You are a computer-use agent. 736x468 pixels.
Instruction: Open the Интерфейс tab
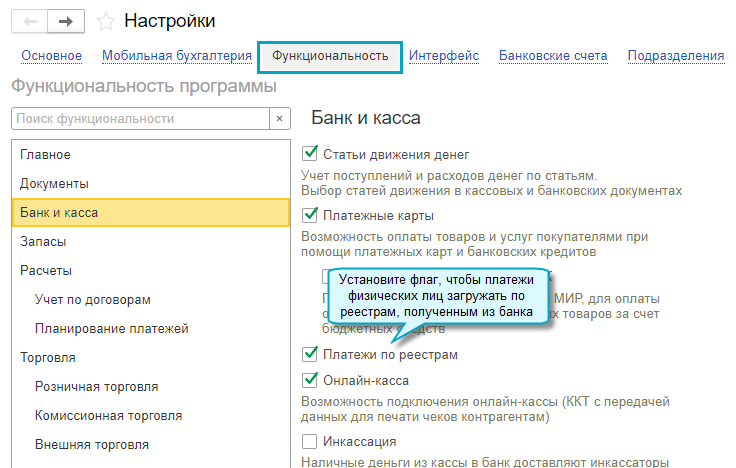(444, 56)
